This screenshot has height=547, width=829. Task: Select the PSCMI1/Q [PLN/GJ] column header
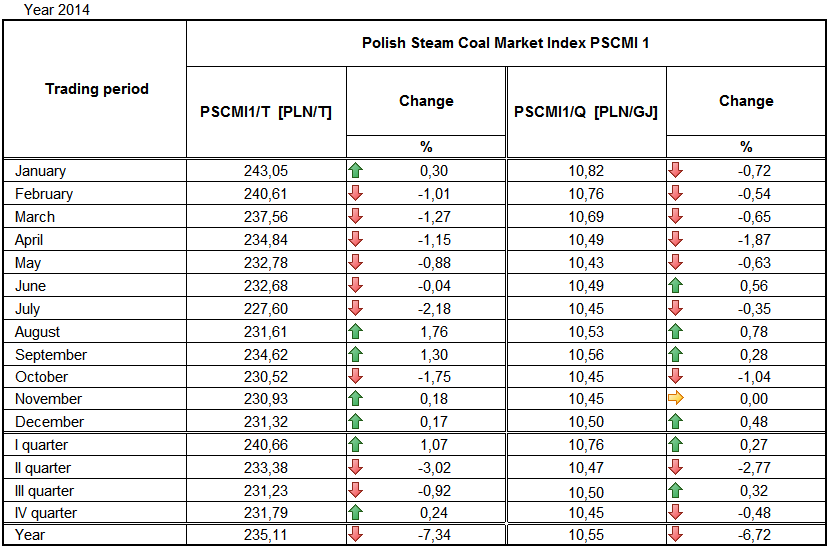click(x=586, y=112)
